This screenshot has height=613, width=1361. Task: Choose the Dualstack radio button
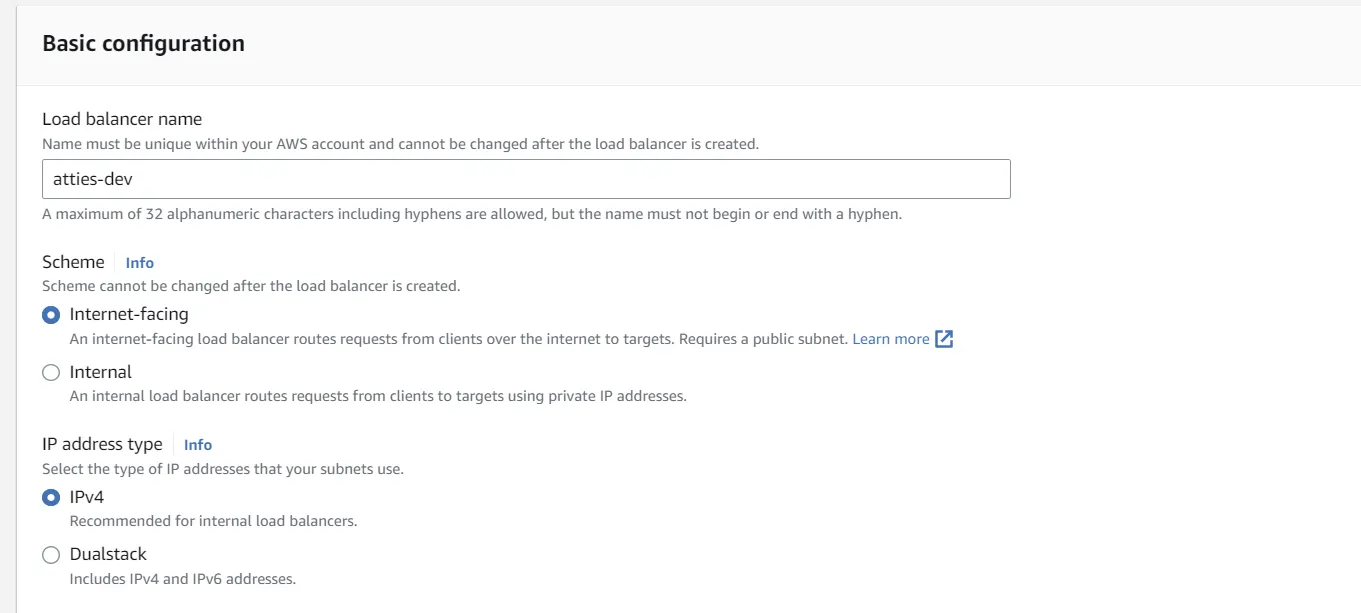click(51, 555)
